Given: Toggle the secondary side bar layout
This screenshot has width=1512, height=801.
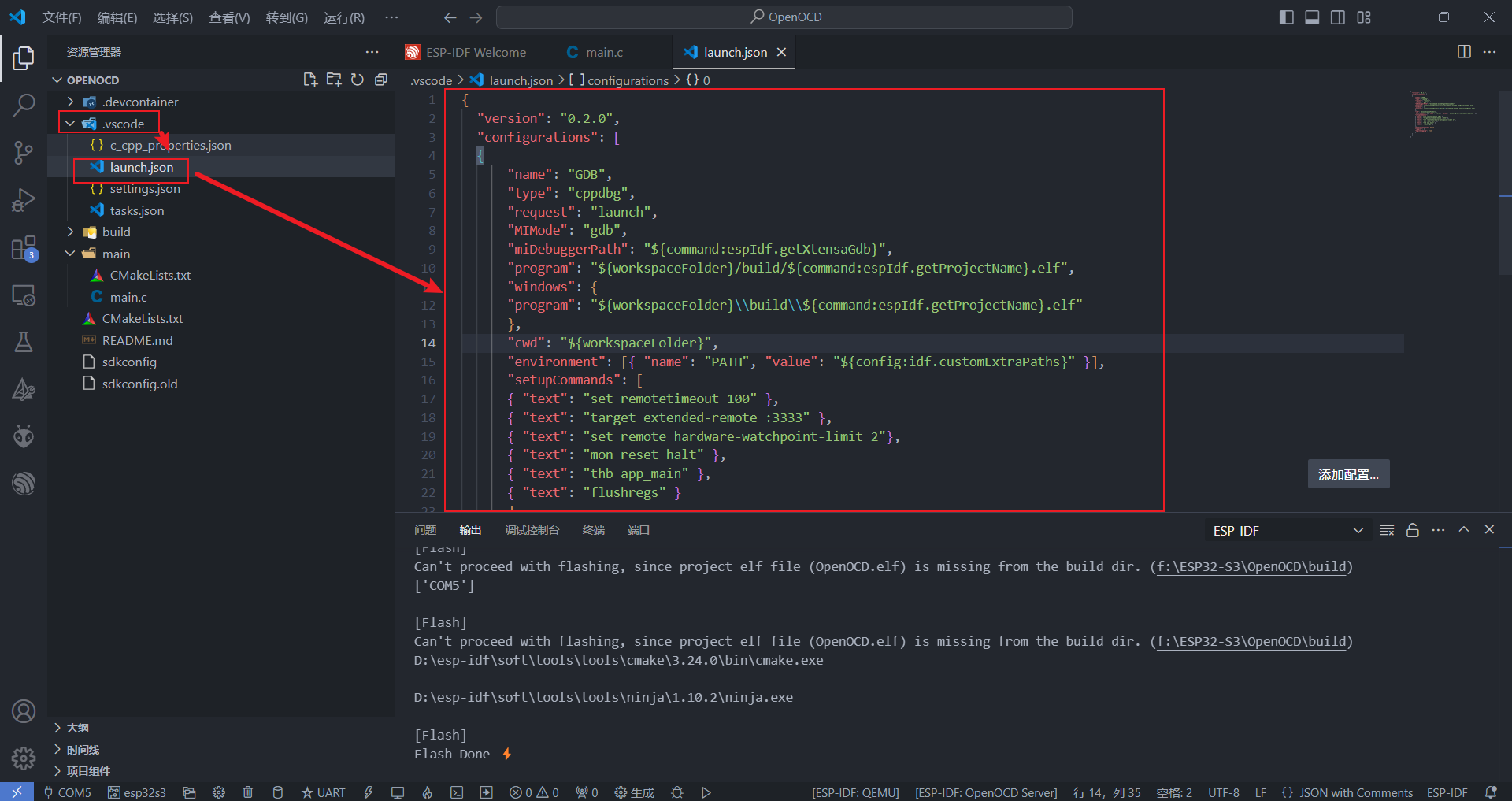Looking at the screenshot, I should click(x=1338, y=17).
